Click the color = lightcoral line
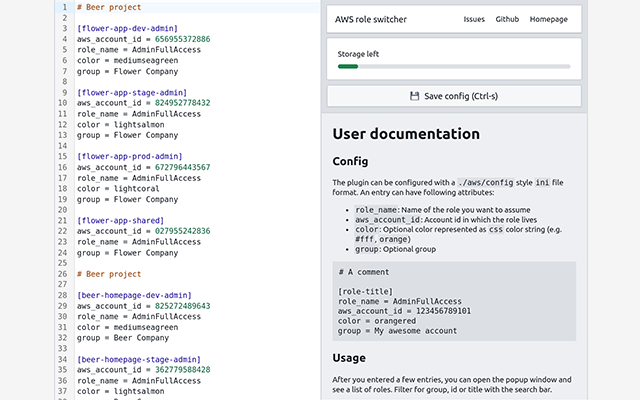 click(x=118, y=189)
